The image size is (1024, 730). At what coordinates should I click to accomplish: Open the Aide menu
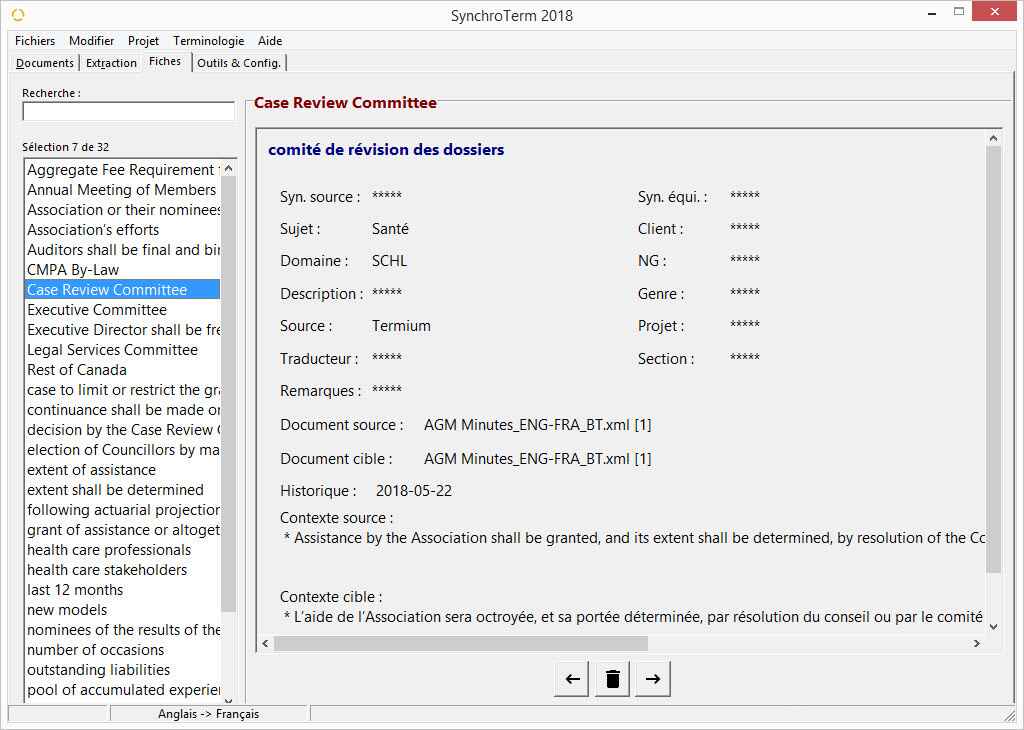[x=270, y=41]
